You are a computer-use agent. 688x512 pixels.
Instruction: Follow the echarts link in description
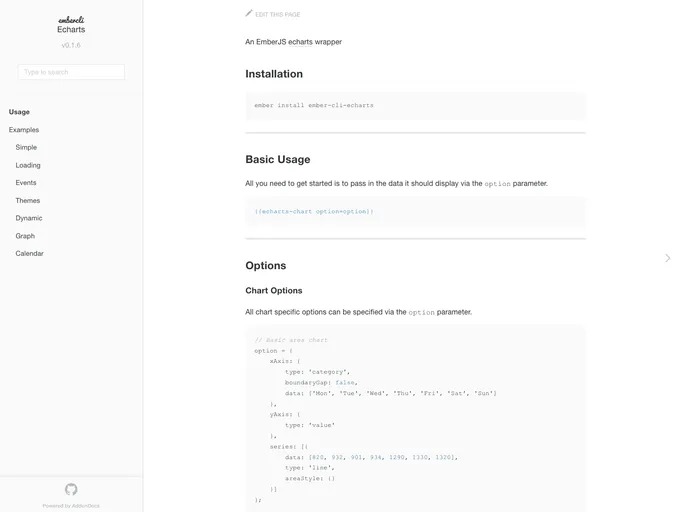coord(301,42)
